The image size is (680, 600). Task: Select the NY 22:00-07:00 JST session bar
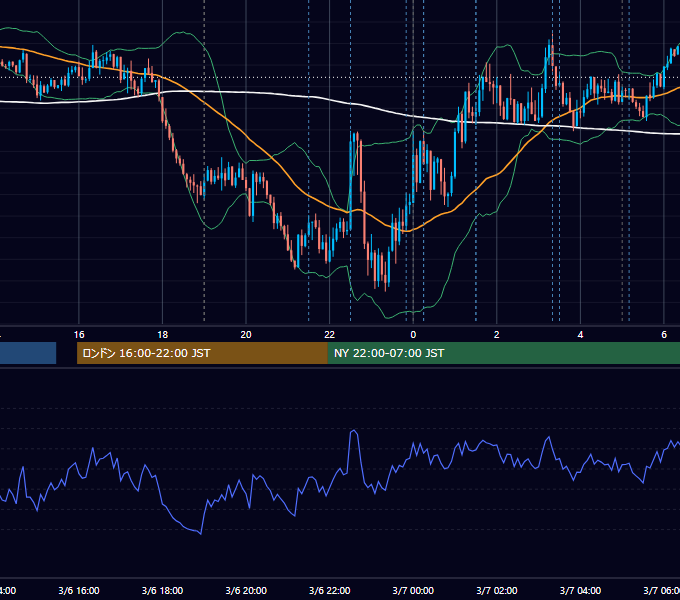[503, 353]
